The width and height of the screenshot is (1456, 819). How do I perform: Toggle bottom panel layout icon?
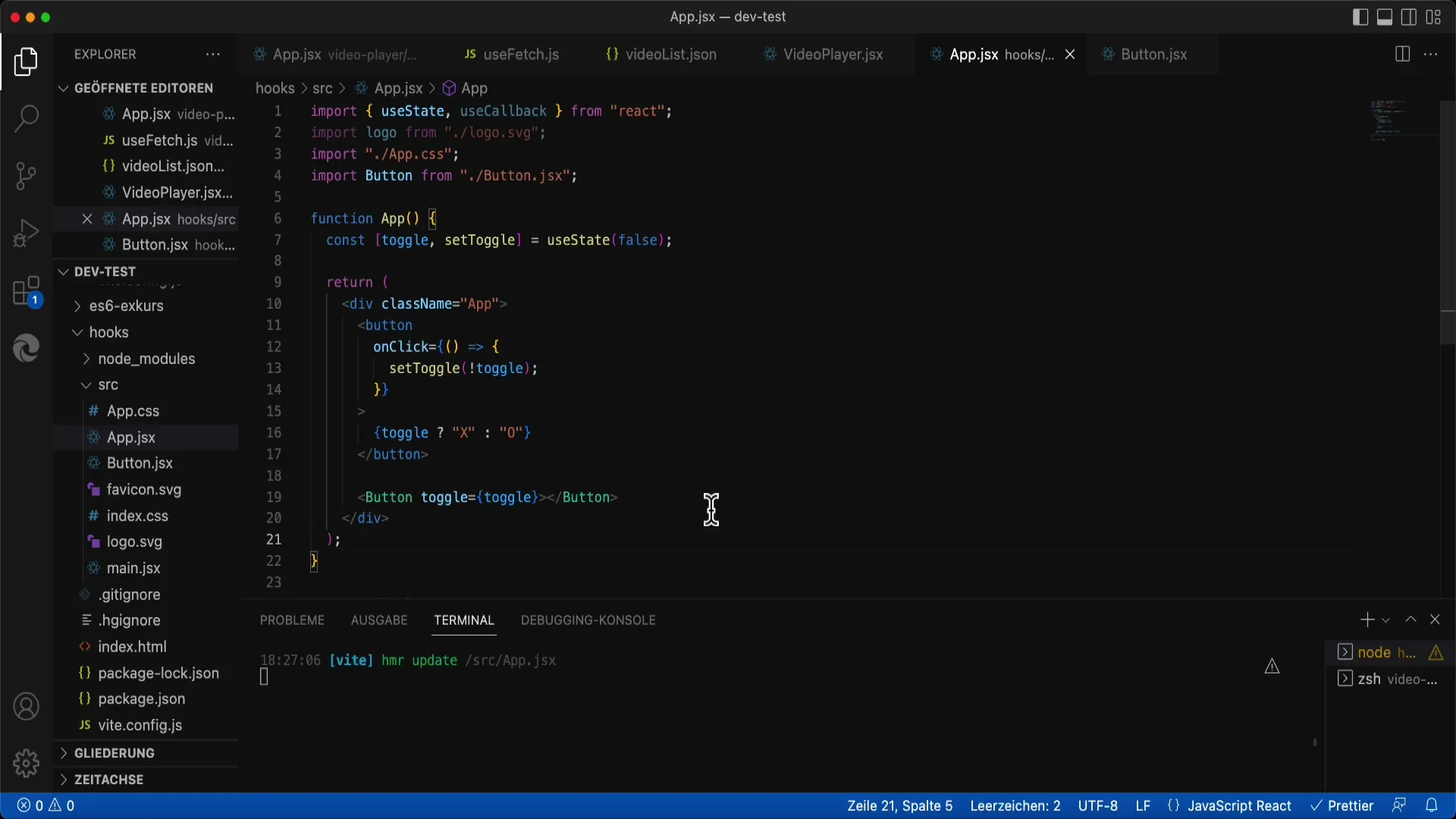[x=1385, y=17]
